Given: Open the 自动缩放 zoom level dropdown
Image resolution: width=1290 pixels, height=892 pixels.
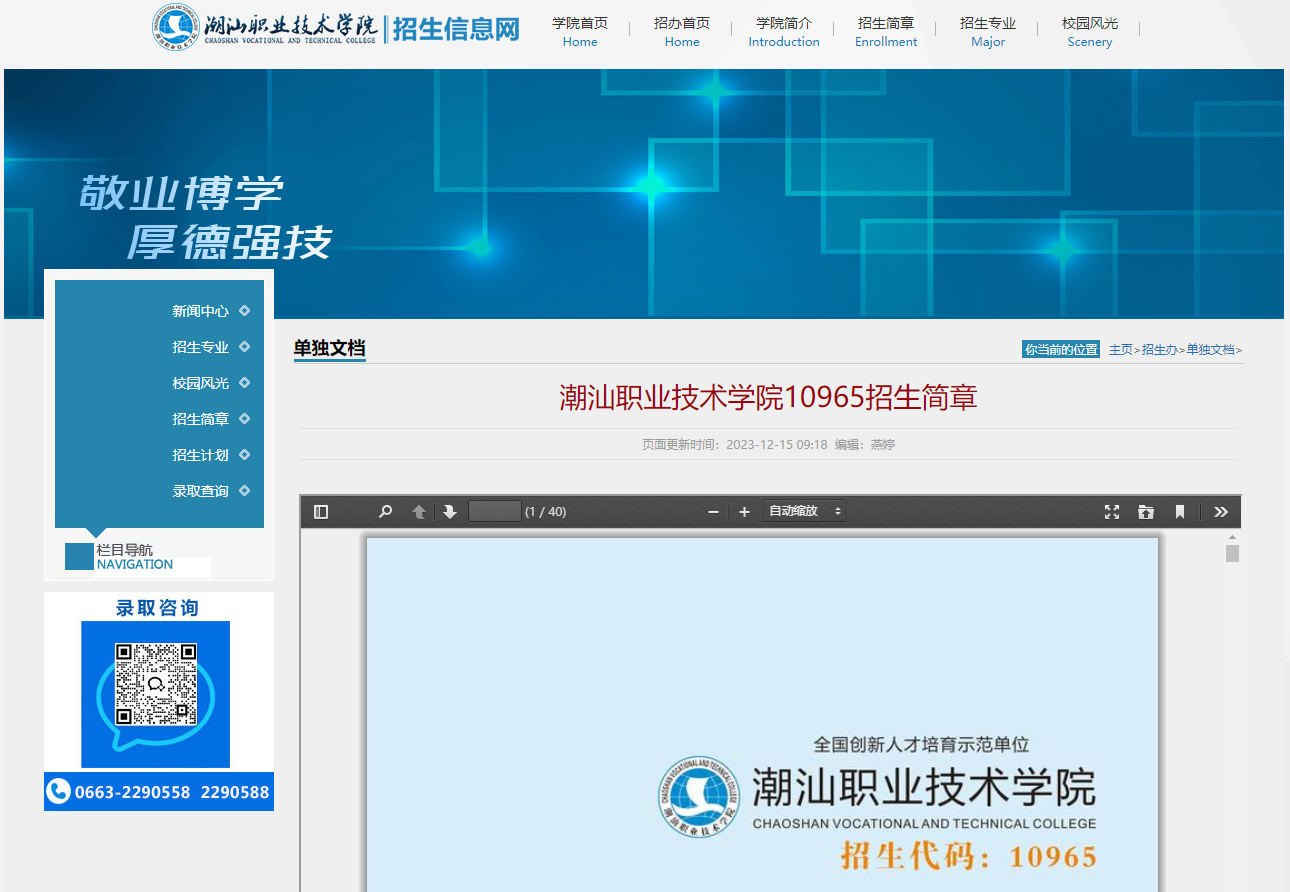Looking at the screenshot, I should (803, 510).
